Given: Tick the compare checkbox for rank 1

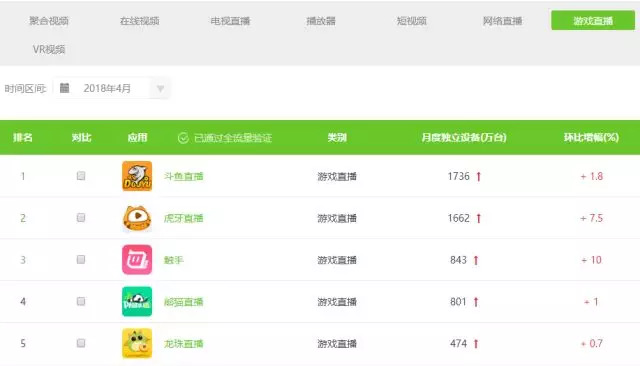Looking at the screenshot, I should tap(81, 176).
